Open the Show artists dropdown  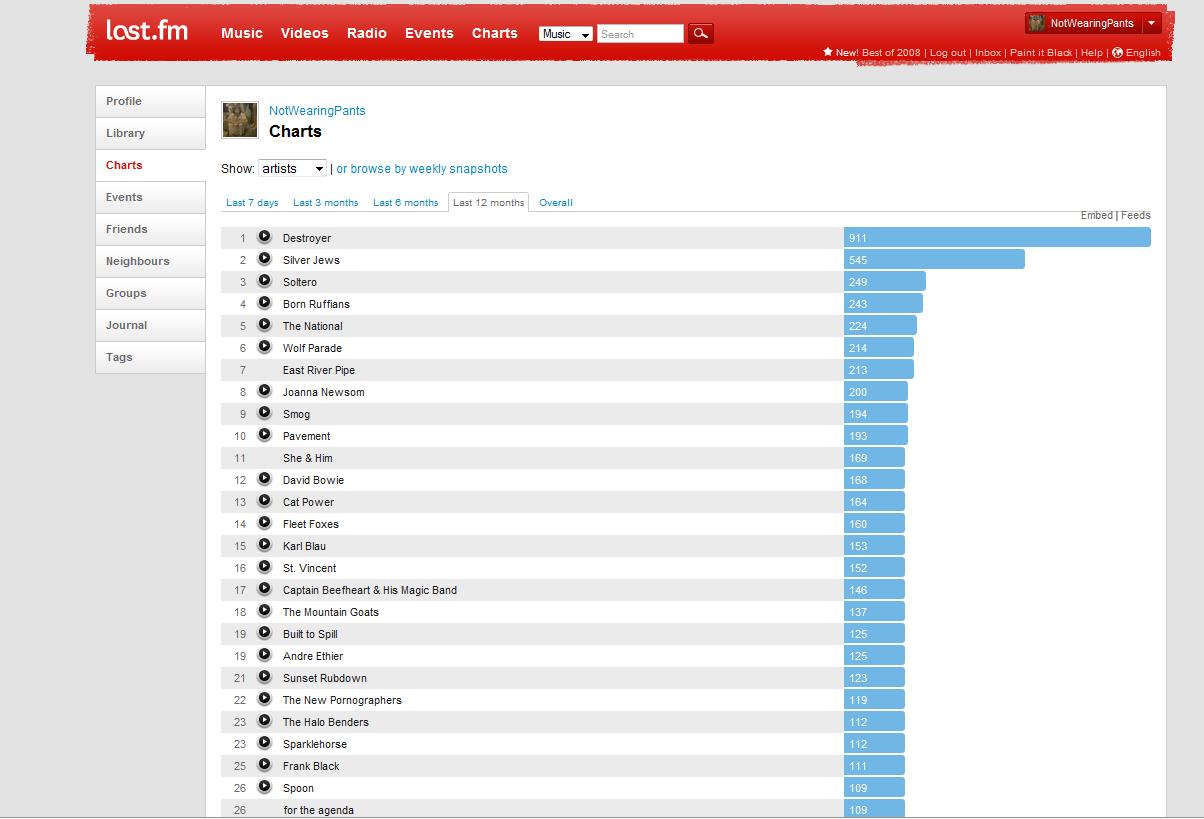(292, 168)
